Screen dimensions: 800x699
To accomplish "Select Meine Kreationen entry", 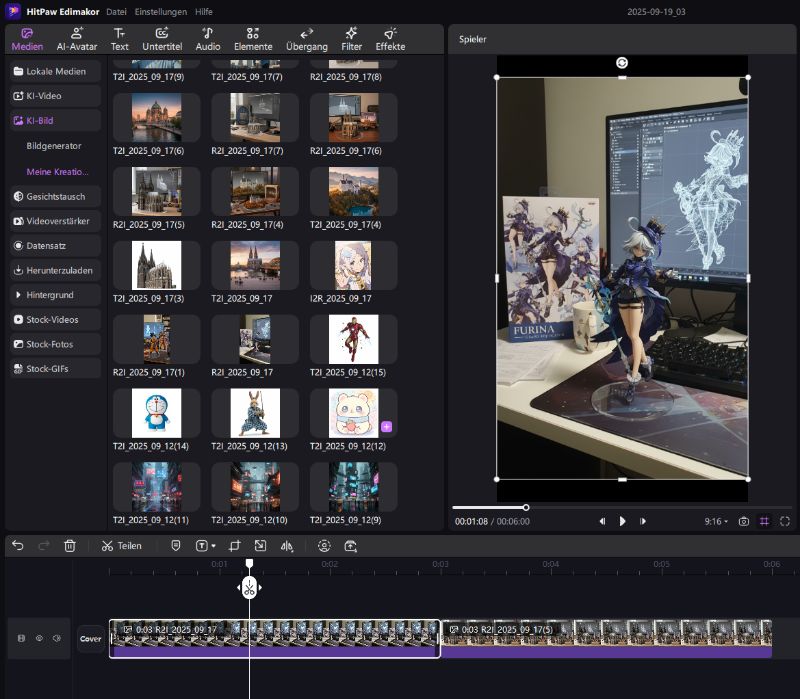I will pyautogui.click(x=57, y=172).
